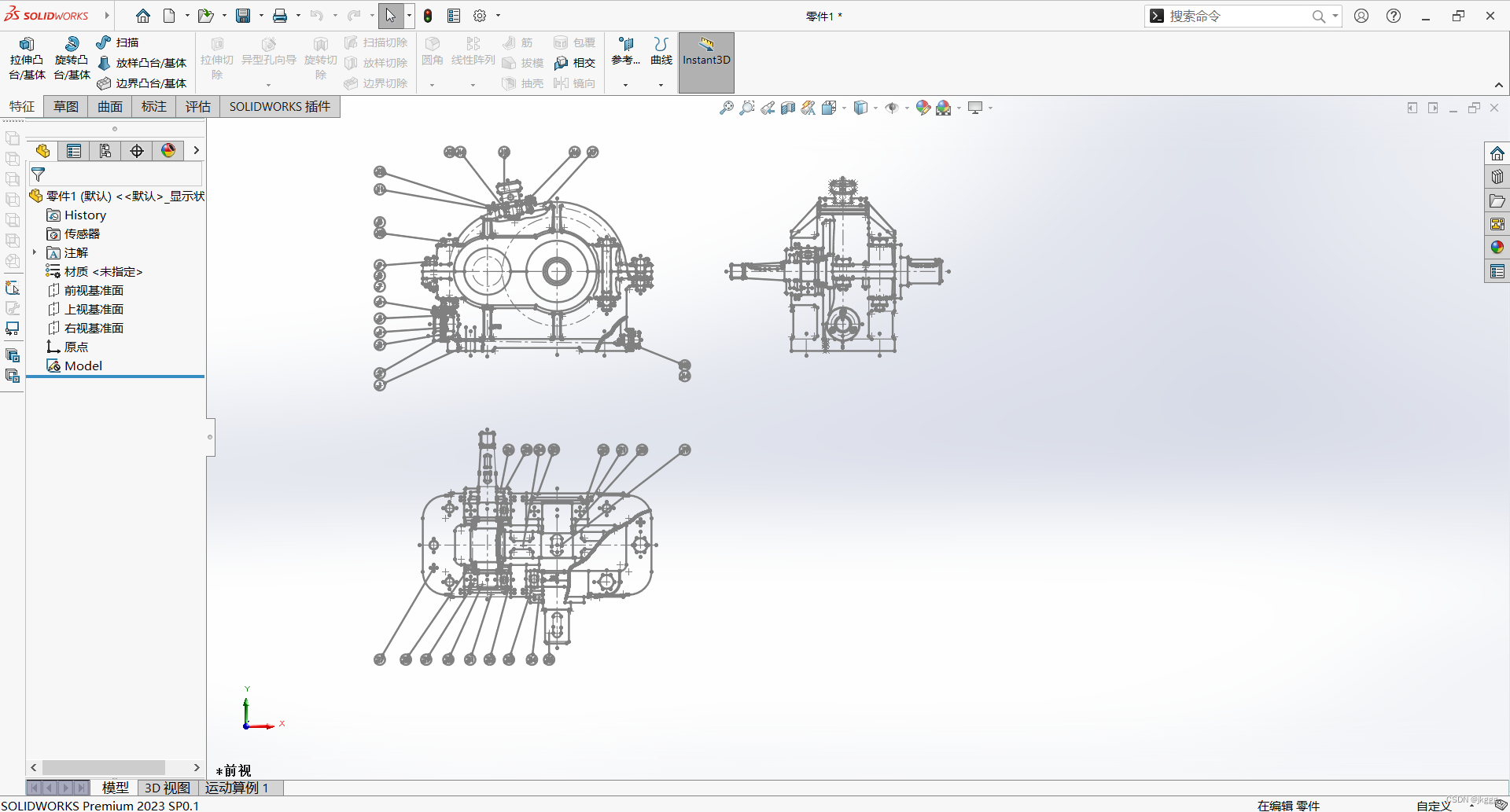Click the feature tree filter field
The height and width of the screenshot is (812, 1510).
[x=116, y=175]
